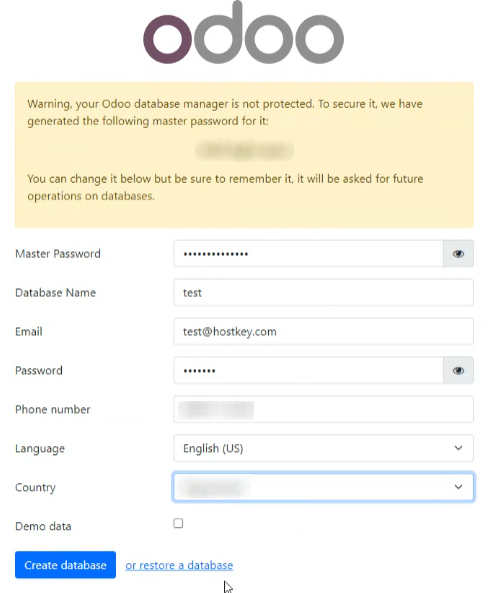Click the Country label text
Image resolution: width=489 pixels, height=593 pixels.
(35, 487)
